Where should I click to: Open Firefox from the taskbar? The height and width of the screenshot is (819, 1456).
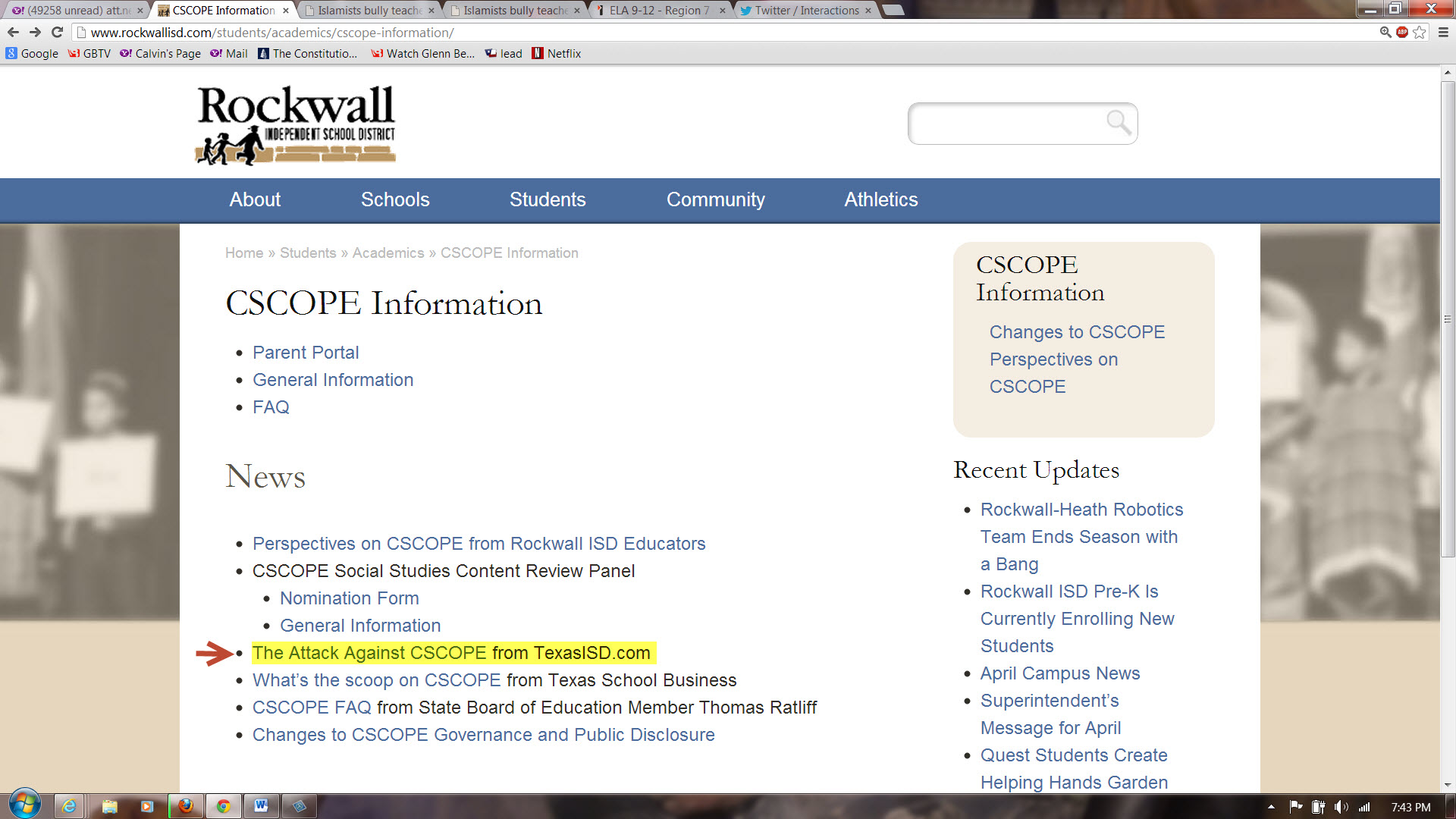point(186,806)
